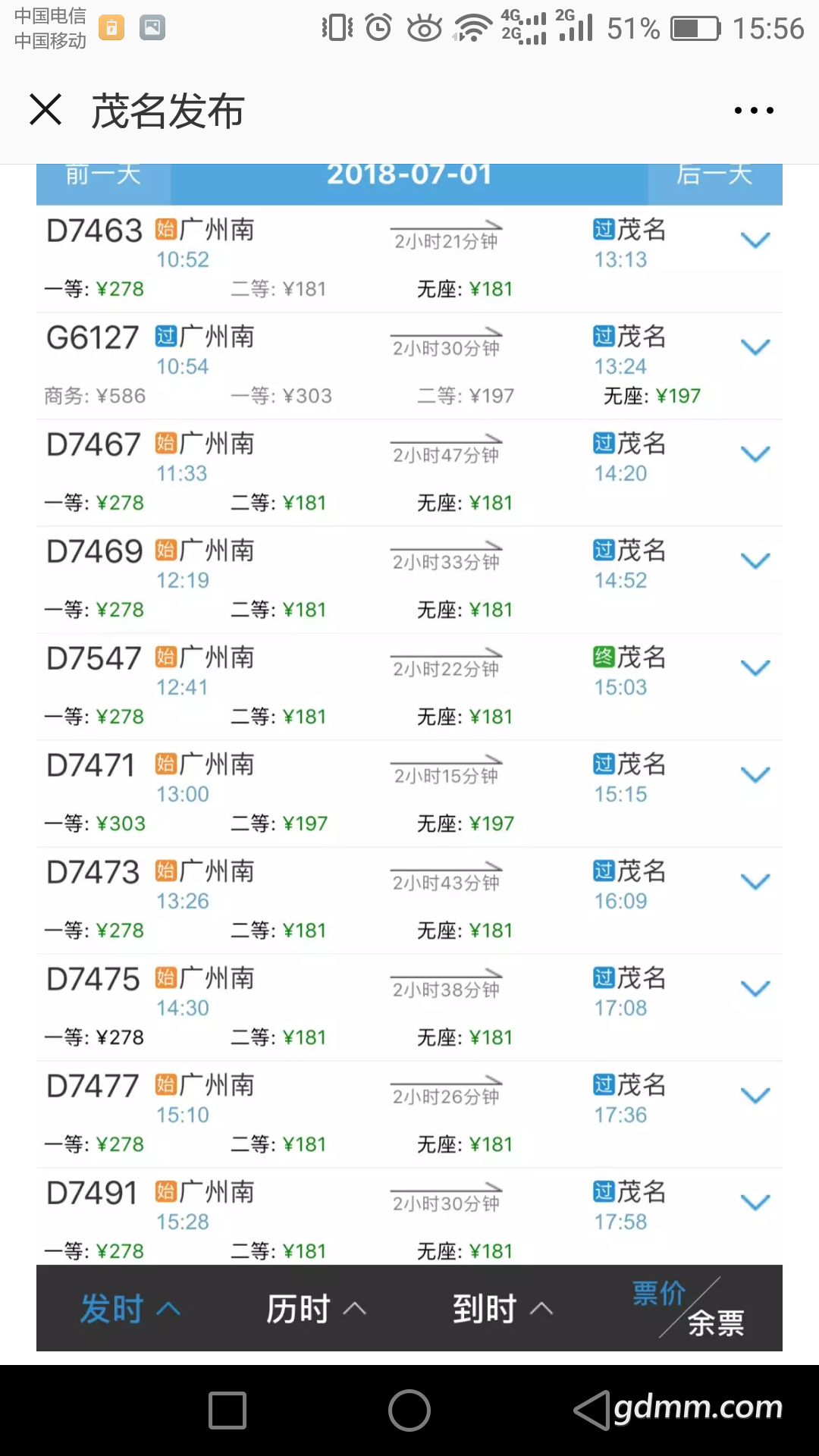Image resolution: width=819 pixels, height=1456 pixels.
Task: Expand train D7491 details chevron
Action: (x=755, y=1203)
